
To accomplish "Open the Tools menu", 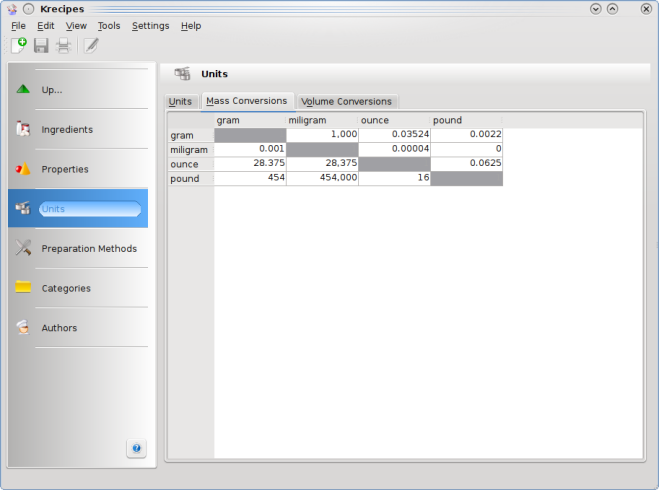I will coord(109,26).
